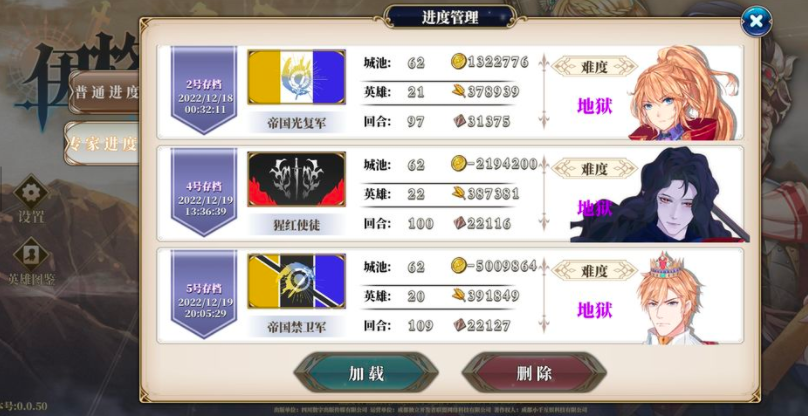Select the 帝国光复军 faction flag

click(x=296, y=77)
